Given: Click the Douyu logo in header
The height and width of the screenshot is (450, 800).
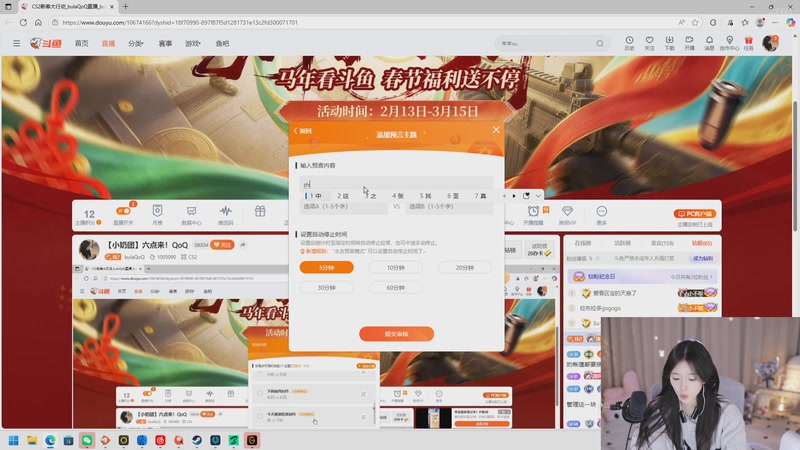Looking at the screenshot, I should (x=45, y=43).
